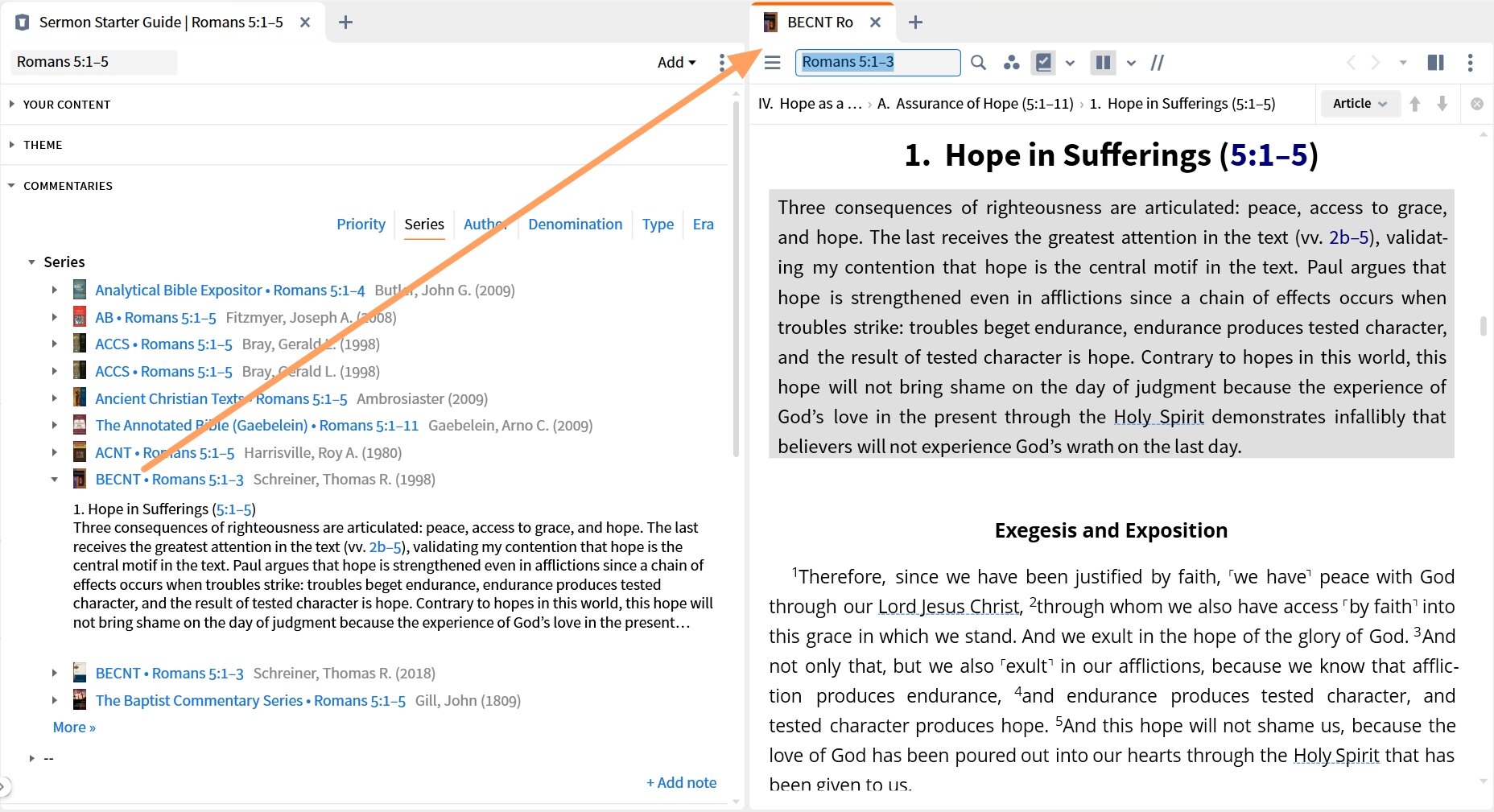Click the 2b–5 verse link in excerpt

click(385, 547)
